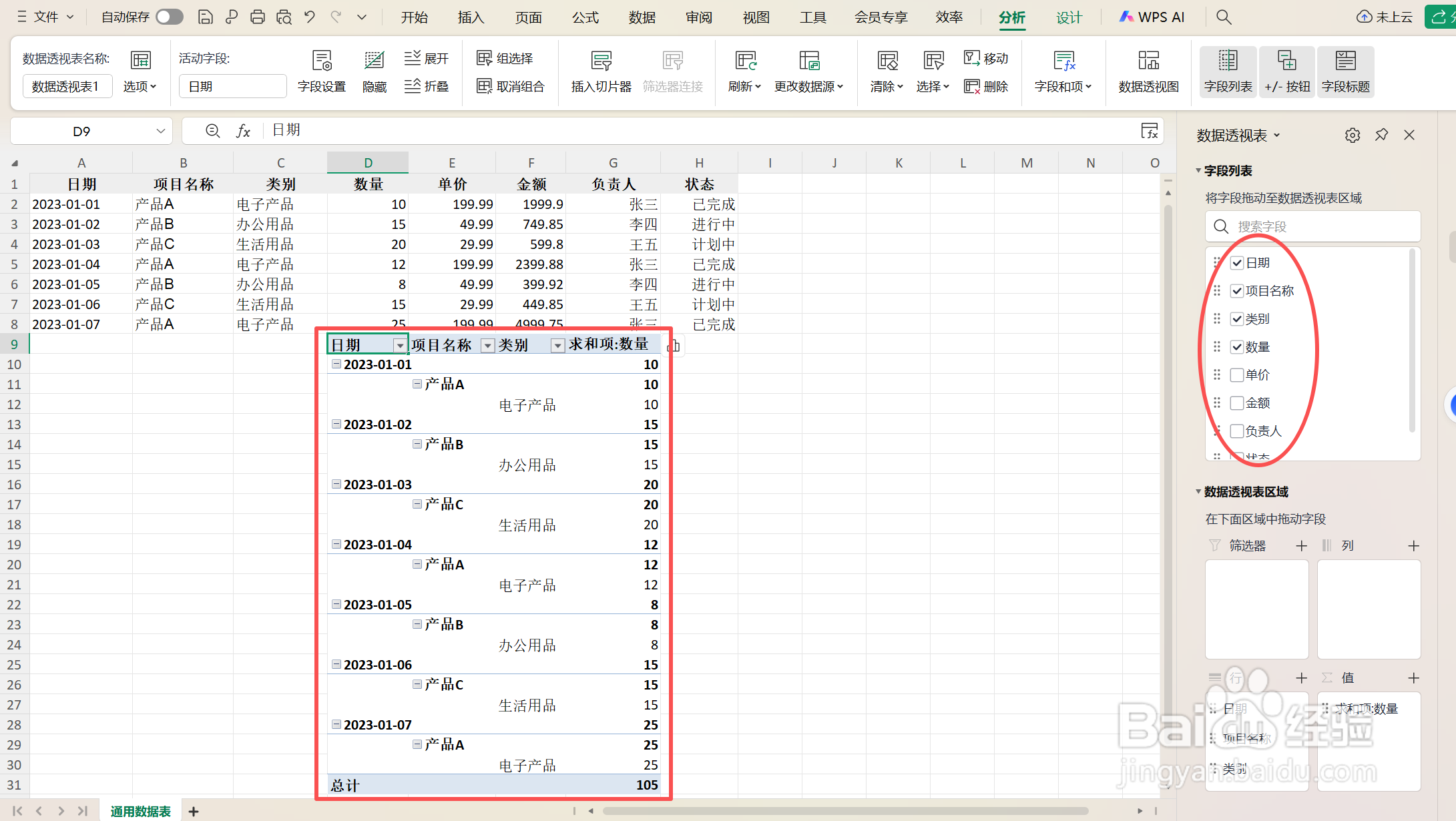Click the print icon in the top bar
Viewport: 1456px width, 821px height.
tap(258, 17)
